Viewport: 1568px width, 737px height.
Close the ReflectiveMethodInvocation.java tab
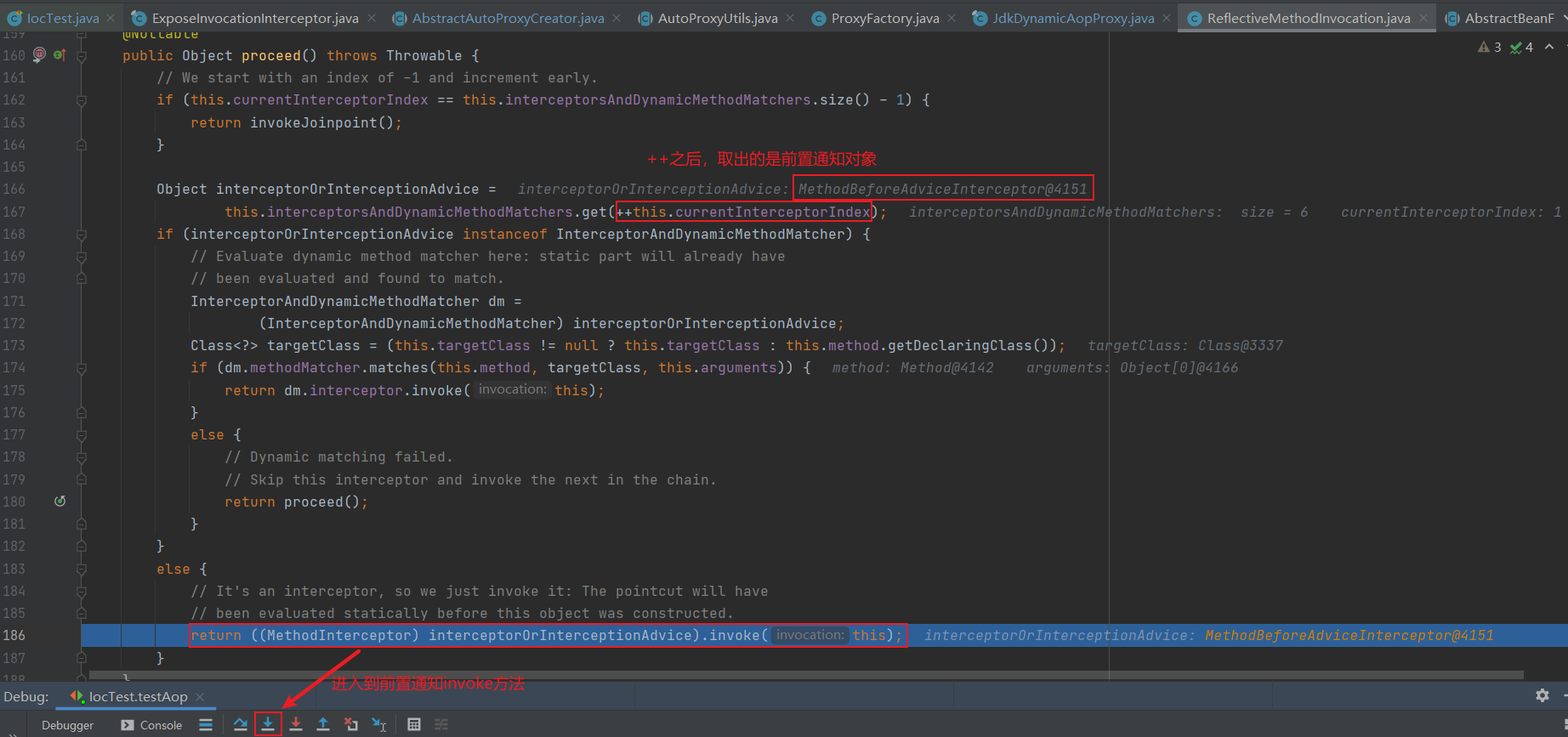point(1423,18)
